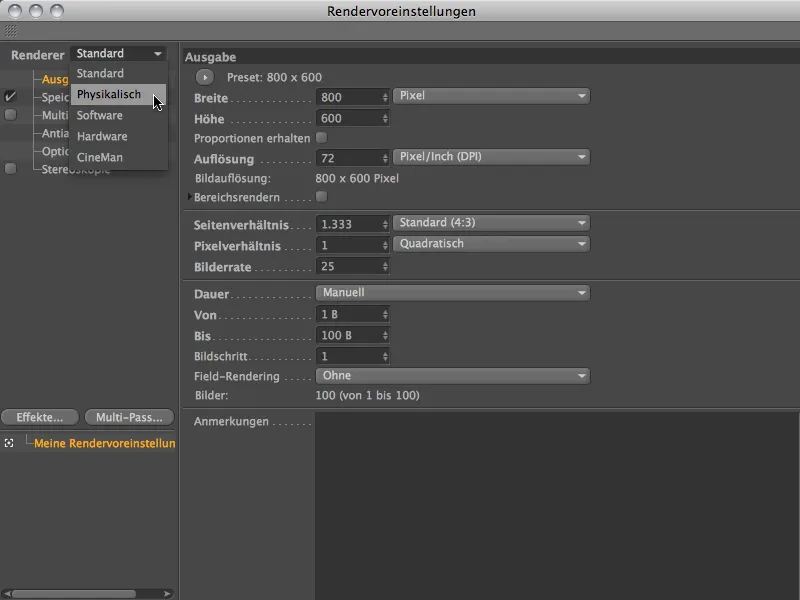Select Speichern in the settings tree
This screenshot has width=800, height=600.
click(x=55, y=97)
